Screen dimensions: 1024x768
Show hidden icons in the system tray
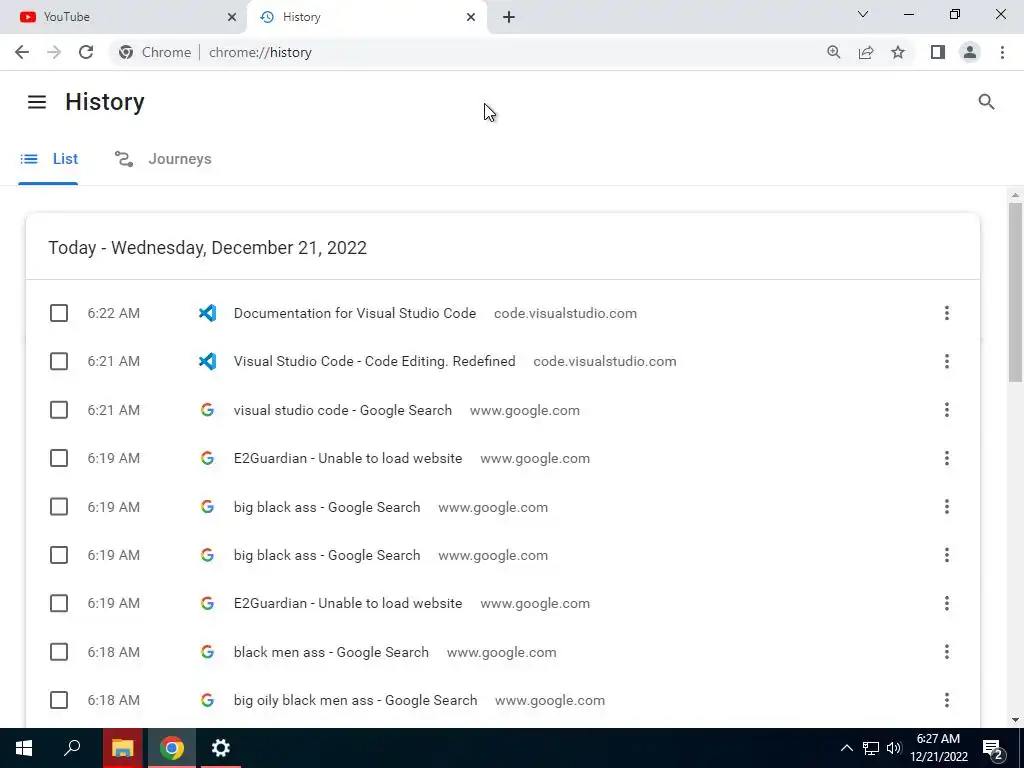[x=846, y=748]
